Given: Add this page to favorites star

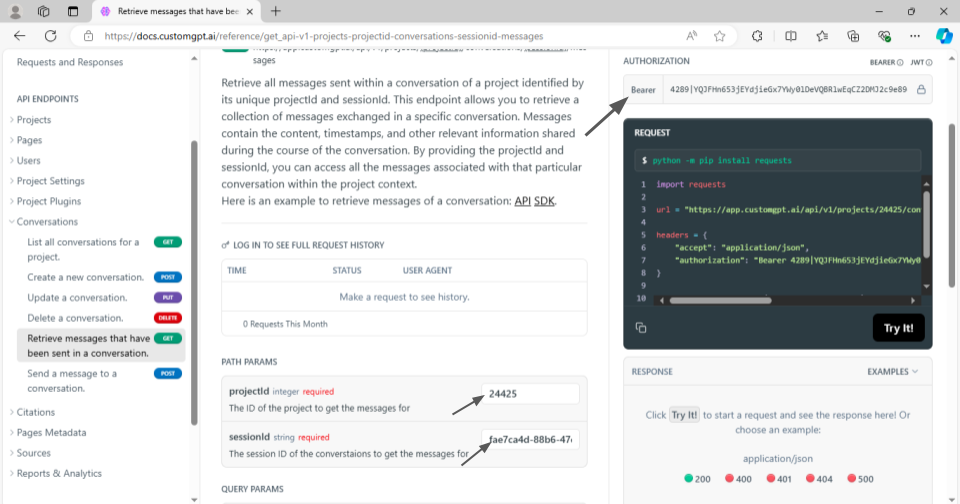Looking at the screenshot, I should coord(719,36).
